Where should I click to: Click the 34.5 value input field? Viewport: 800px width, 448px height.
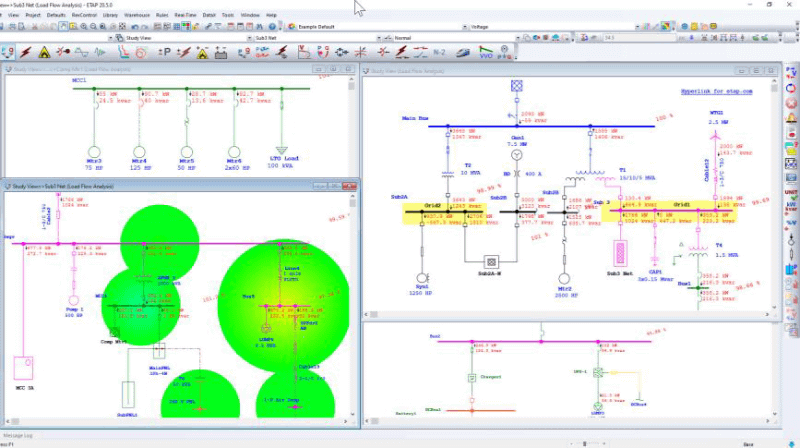click(640, 38)
